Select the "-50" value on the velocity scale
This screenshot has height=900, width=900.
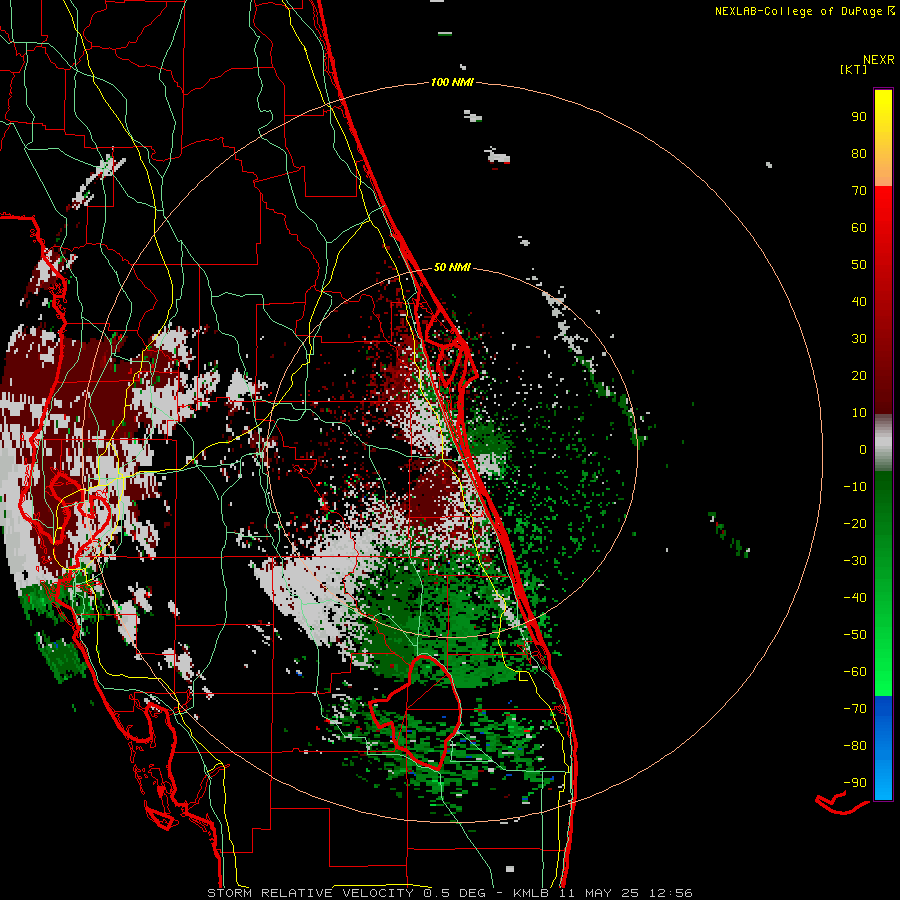(855, 634)
